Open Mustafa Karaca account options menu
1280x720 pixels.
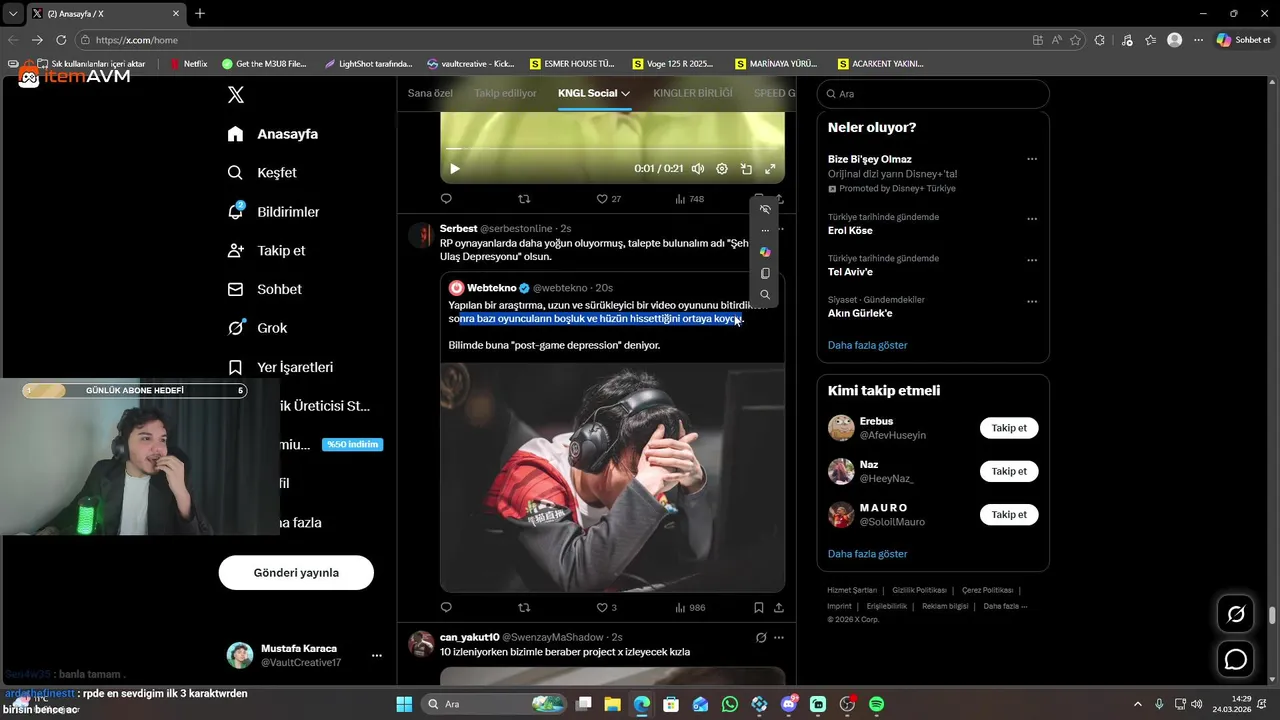tap(377, 656)
